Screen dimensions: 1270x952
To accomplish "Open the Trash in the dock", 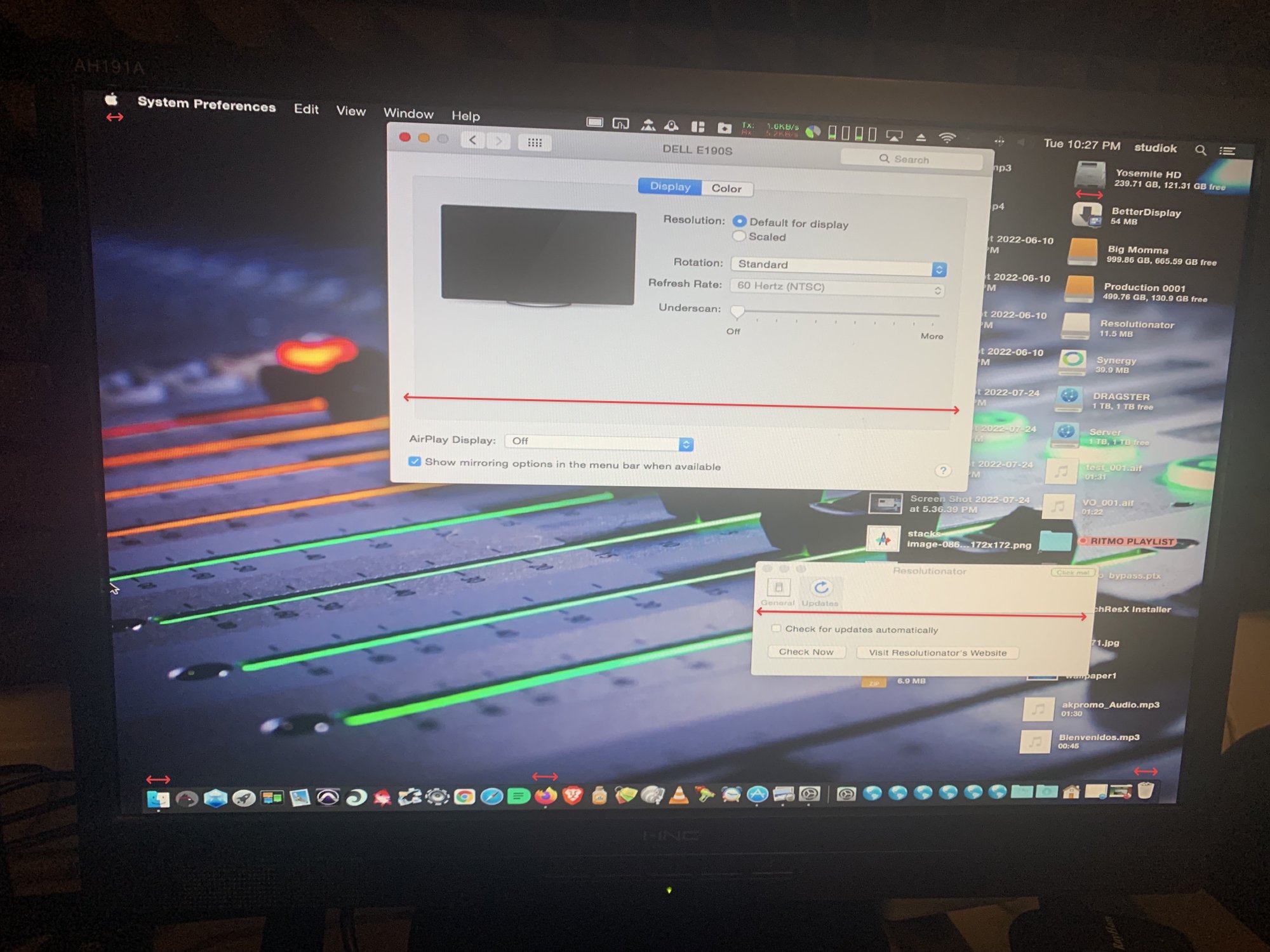I will (x=1145, y=791).
